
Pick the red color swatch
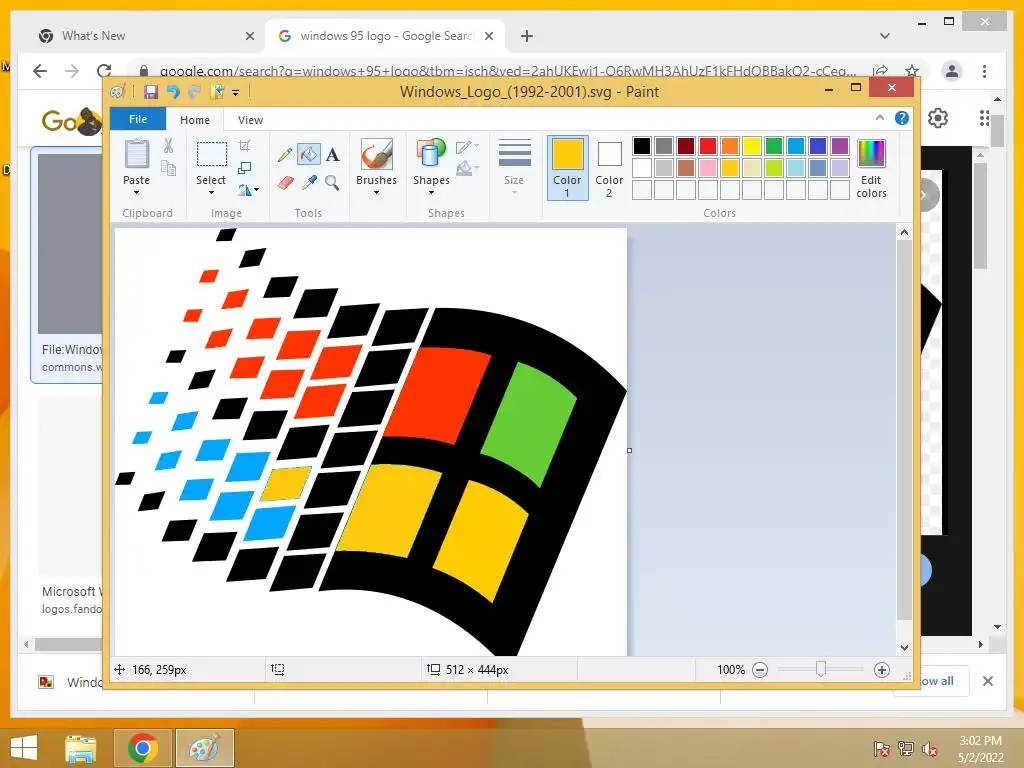(x=708, y=146)
